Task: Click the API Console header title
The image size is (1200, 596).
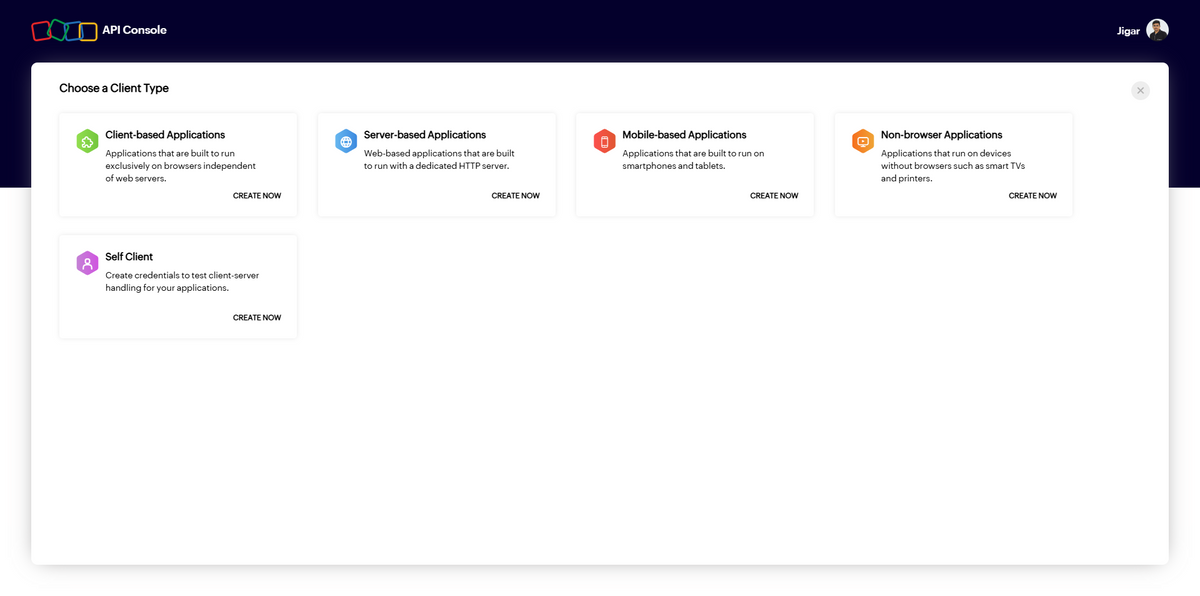Action: coord(135,30)
